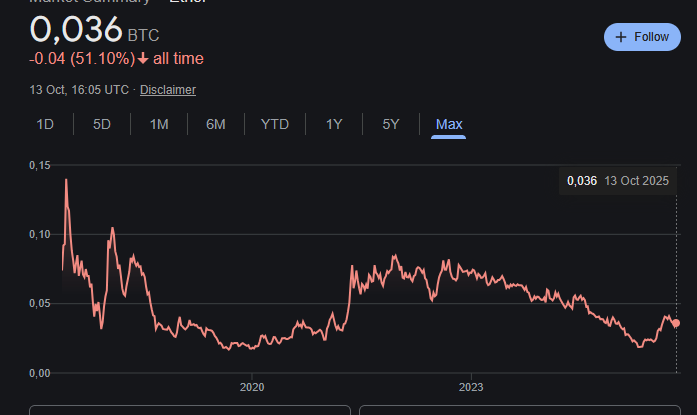Click the red down arrow beside percentage change
This screenshot has height=415, width=697.
143,59
